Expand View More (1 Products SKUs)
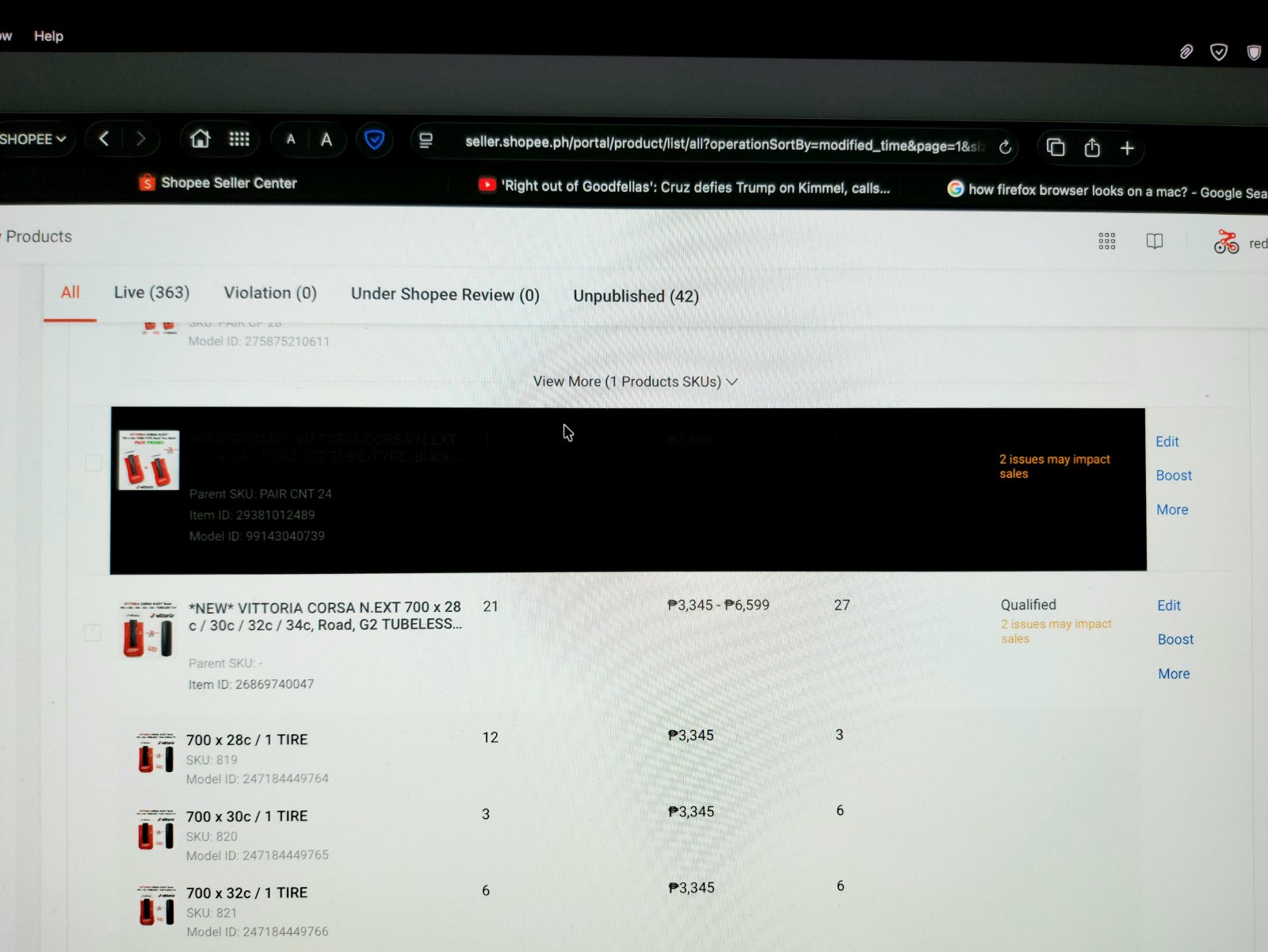This screenshot has height=952, width=1268. click(635, 381)
